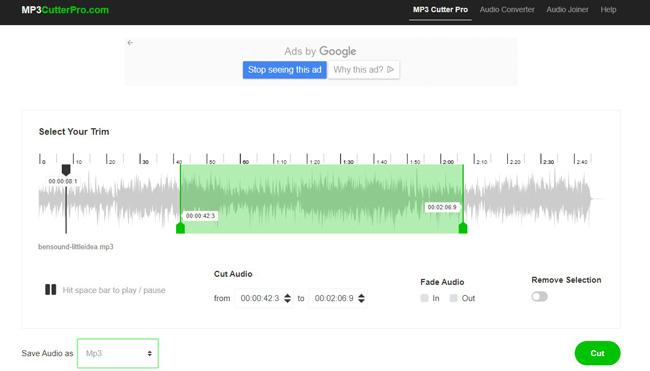Viewport: 650px width, 371px height.
Task: Increase the 'to' time with the up arrow
Action: (361, 295)
